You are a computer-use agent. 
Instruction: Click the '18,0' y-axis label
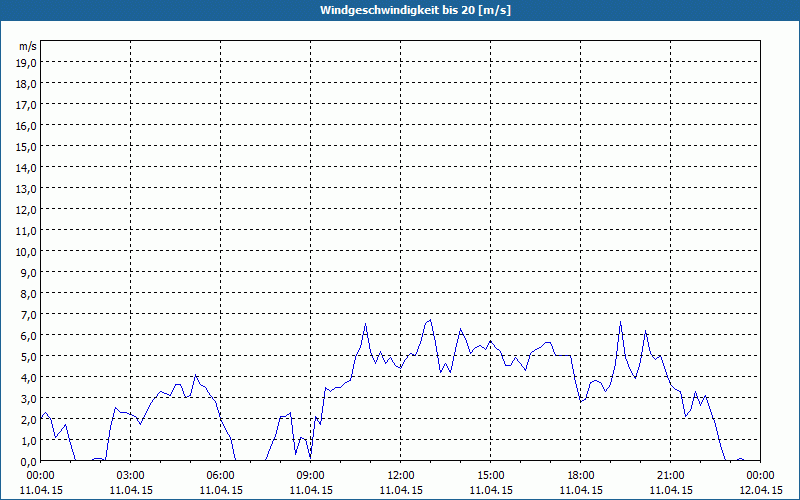26,84
